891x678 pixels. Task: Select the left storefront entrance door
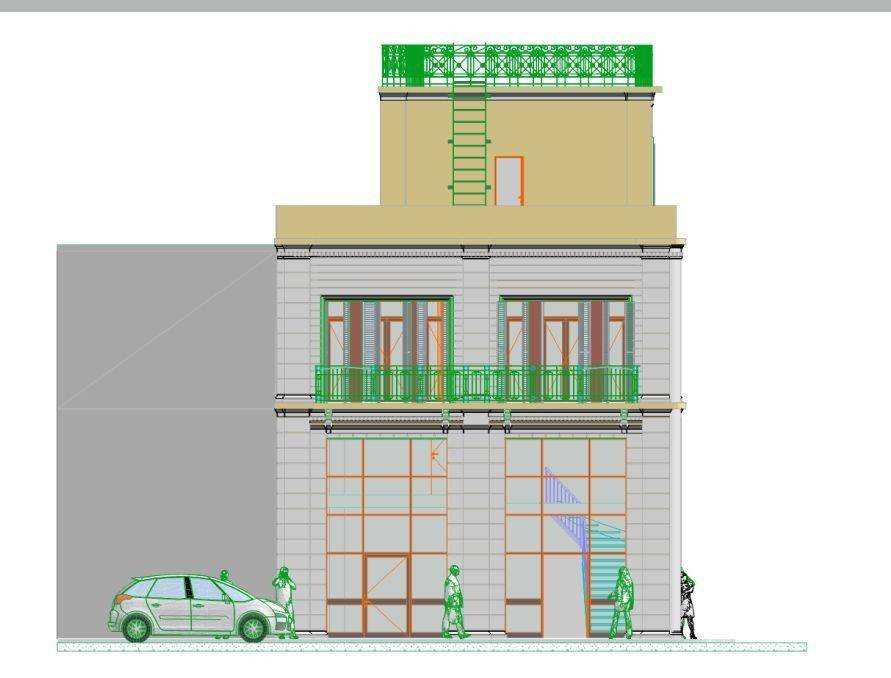point(386,595)
